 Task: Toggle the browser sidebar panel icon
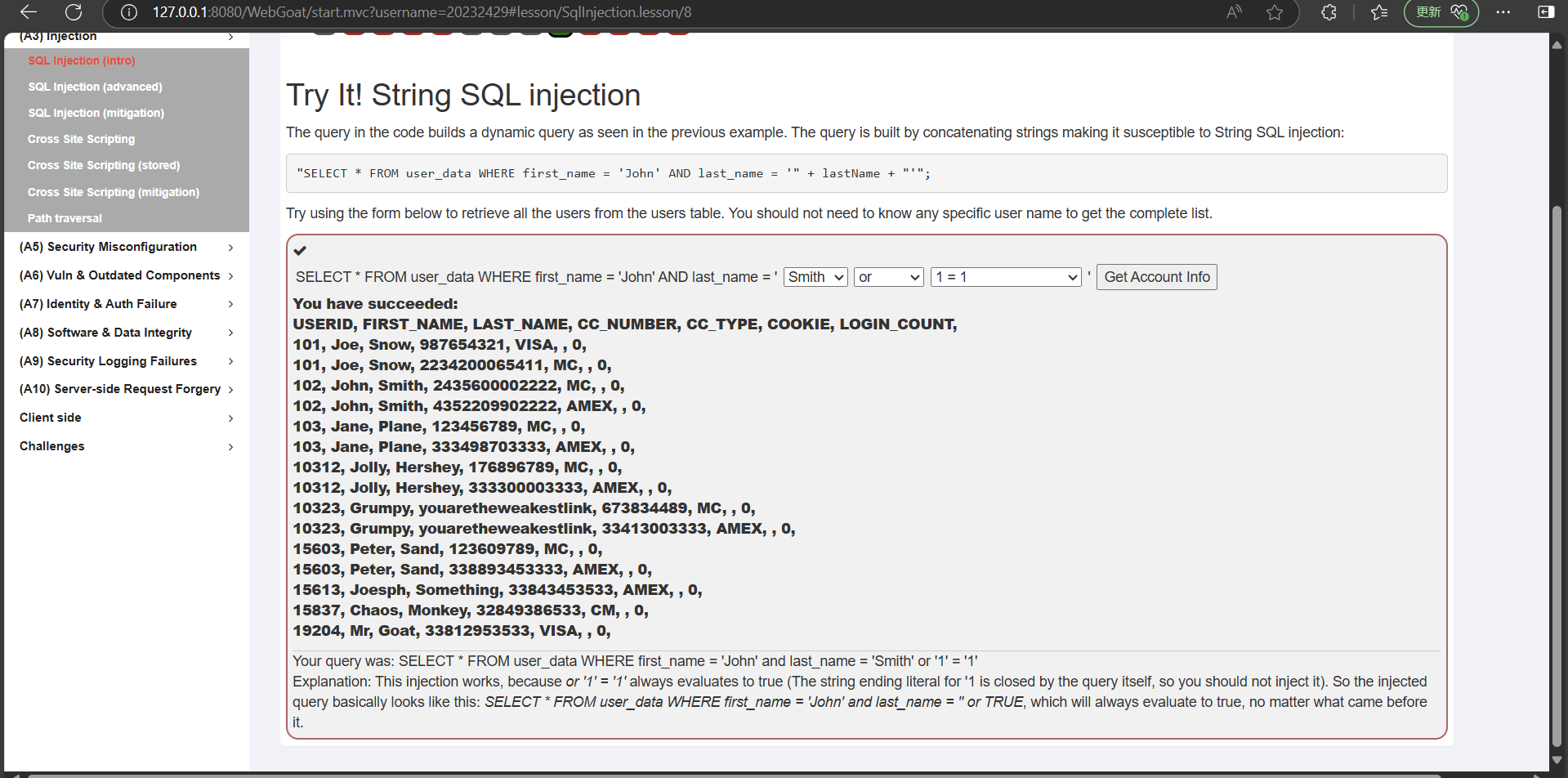[1546, 12]
